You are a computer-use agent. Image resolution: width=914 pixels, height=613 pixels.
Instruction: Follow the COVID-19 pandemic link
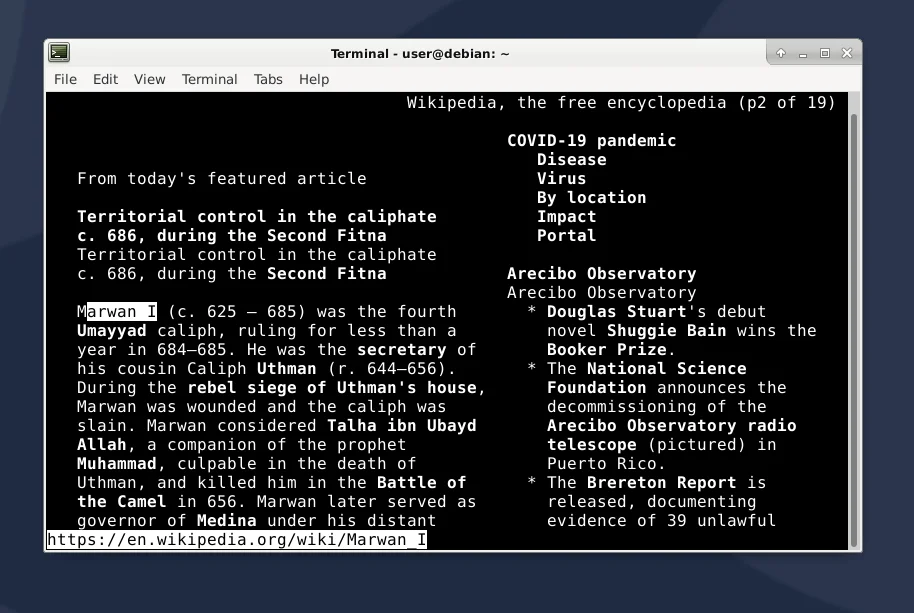[592, 140]
